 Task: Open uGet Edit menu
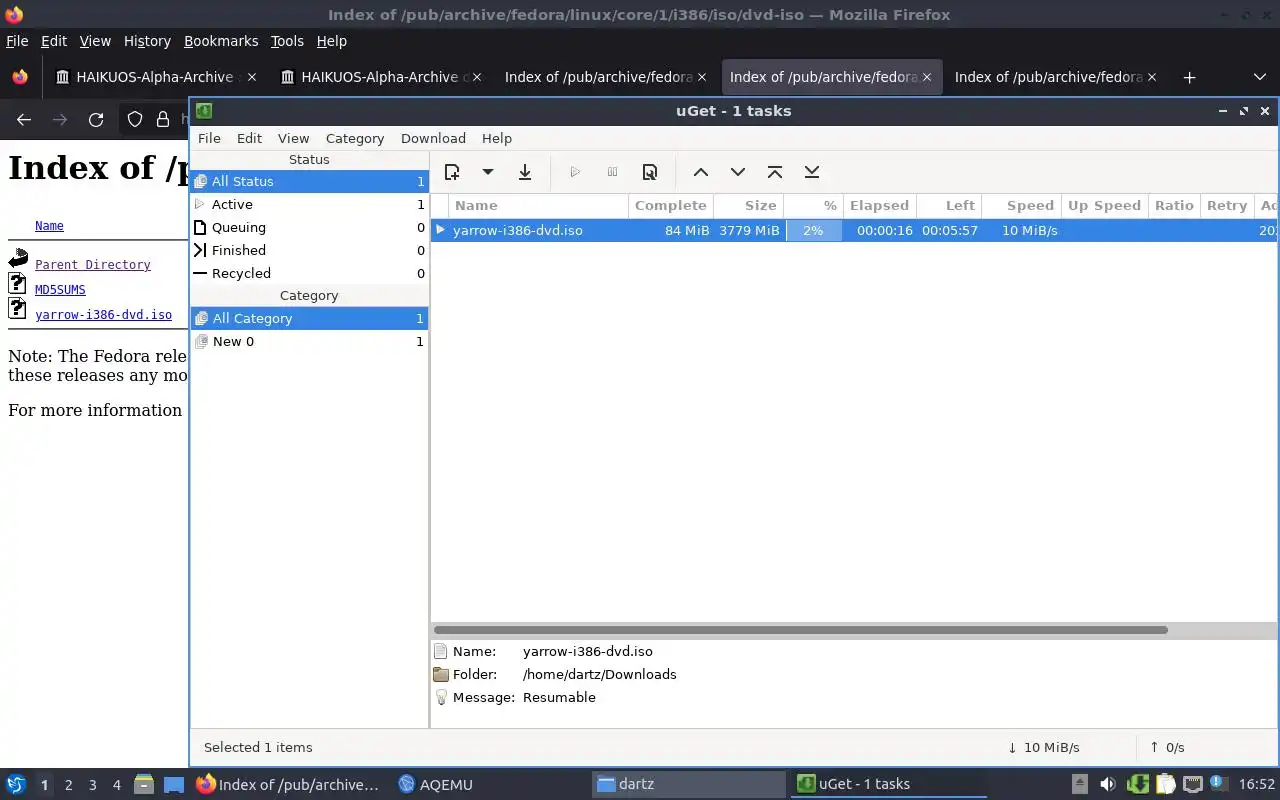(x=249, y=138)
